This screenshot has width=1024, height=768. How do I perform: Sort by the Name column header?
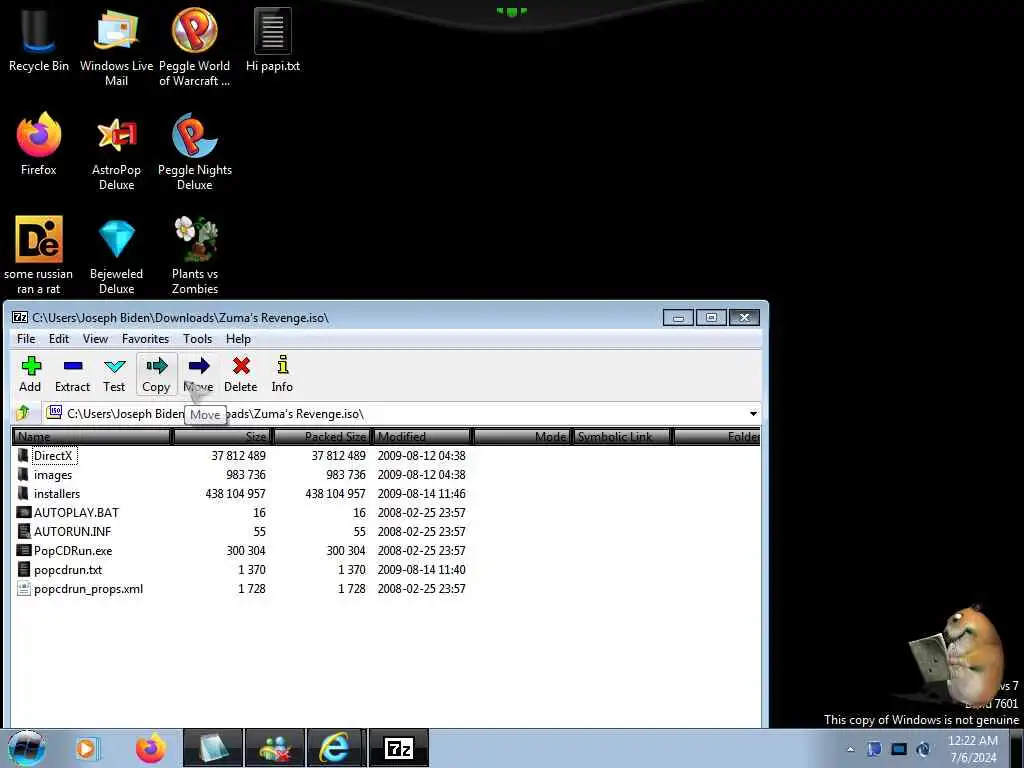click(x=91, y=436)
